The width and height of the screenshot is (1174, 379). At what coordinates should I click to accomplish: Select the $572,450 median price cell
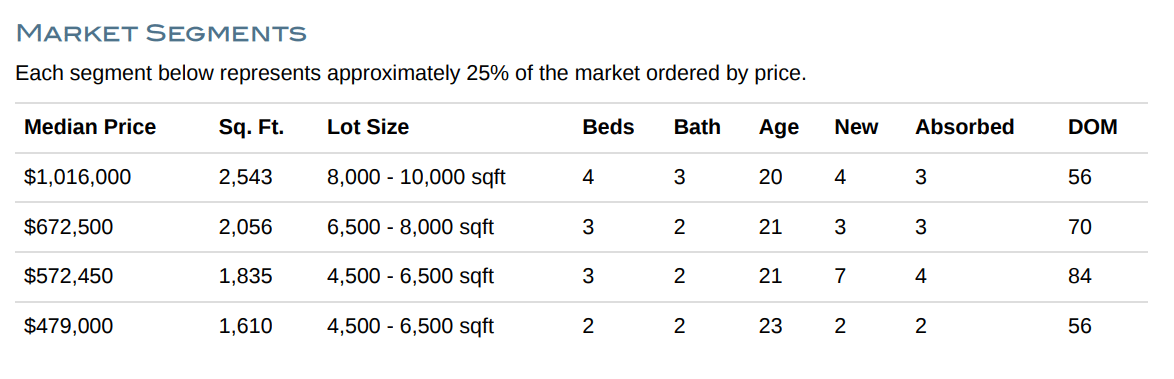pyautogui.click(x=68, y=277)
